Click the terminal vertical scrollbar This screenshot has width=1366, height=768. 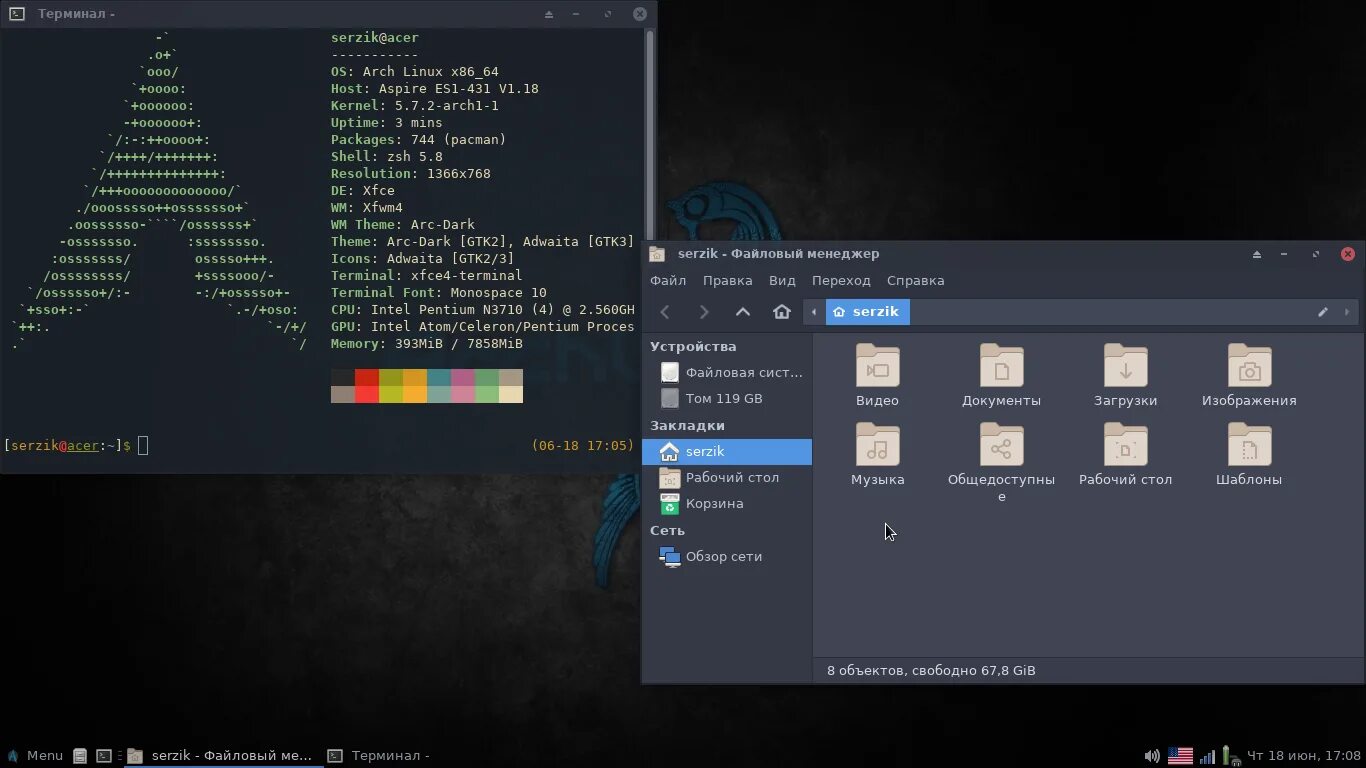pos(651,135)
